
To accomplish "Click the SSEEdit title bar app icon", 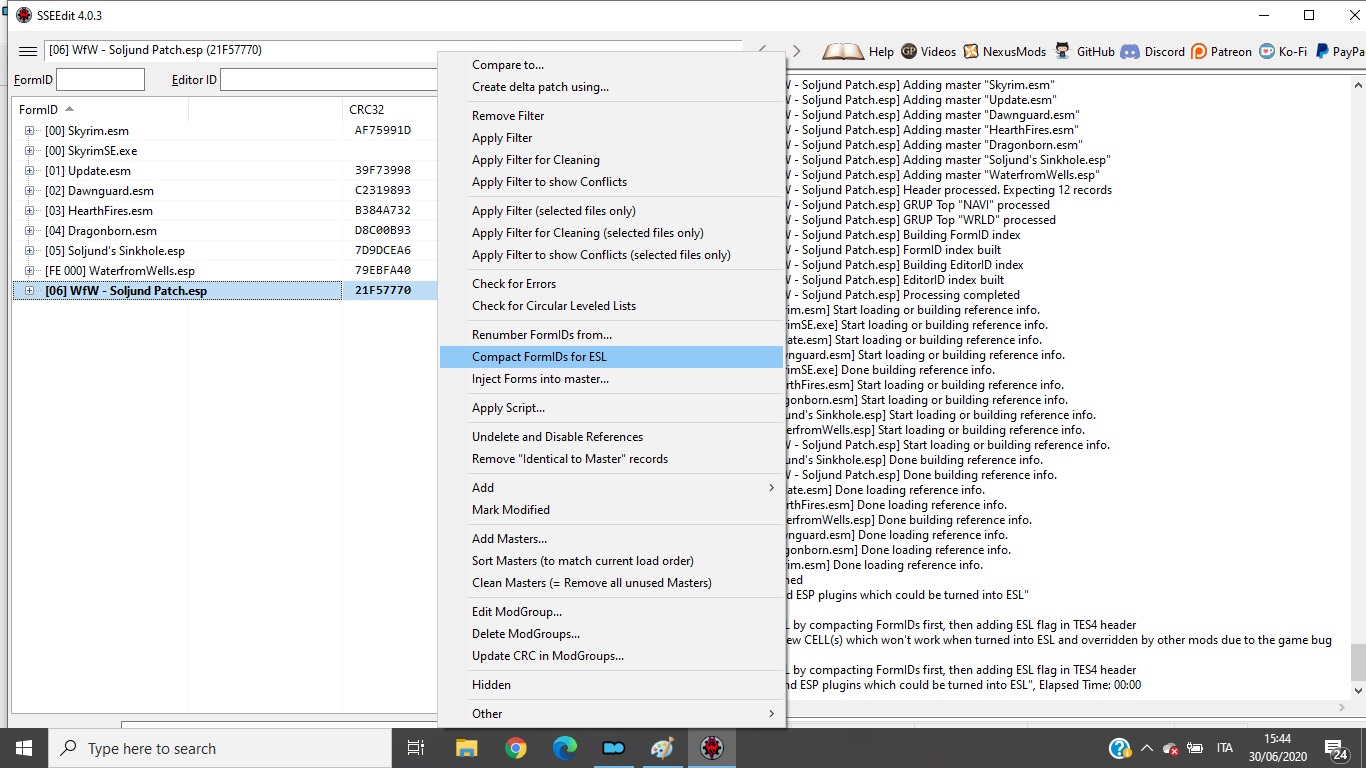I will pyautogui.click(x=24, y=15).
